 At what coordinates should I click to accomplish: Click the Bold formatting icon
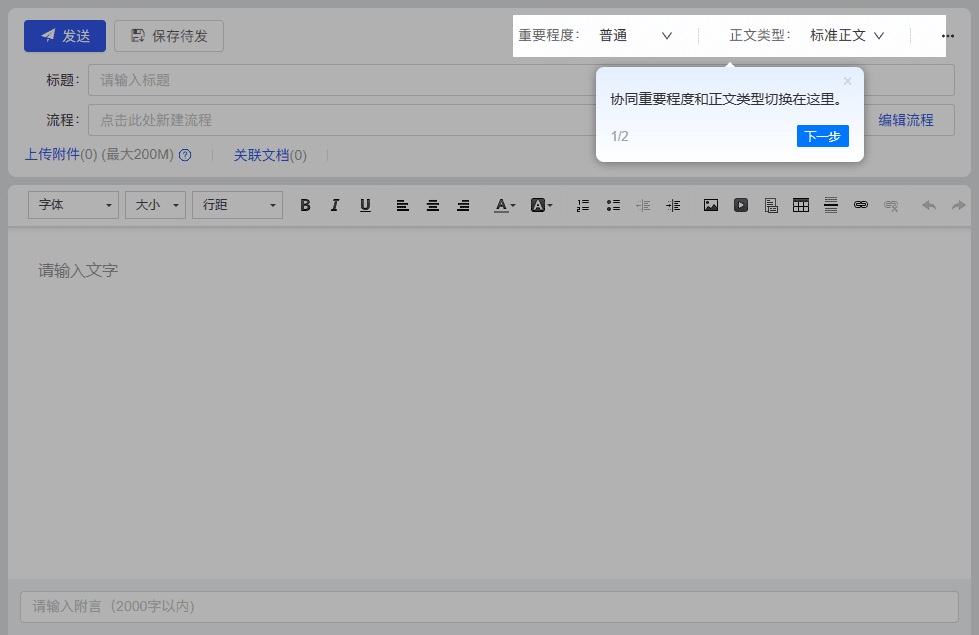305,205
